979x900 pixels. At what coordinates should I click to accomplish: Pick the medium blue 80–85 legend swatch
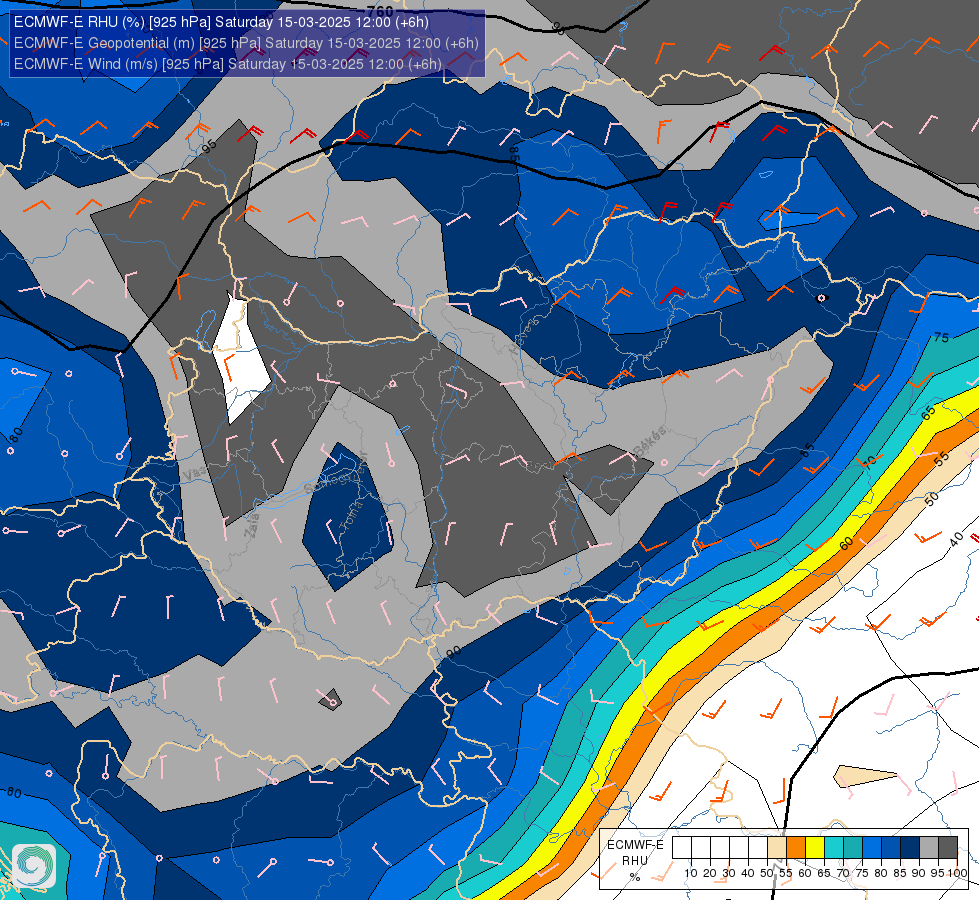[x=891, y=848]
